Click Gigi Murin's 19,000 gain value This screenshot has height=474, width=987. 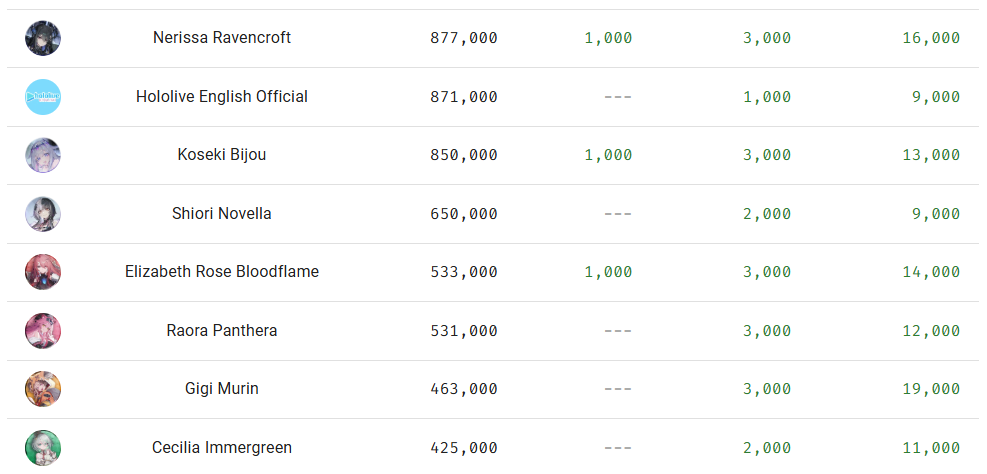pyautogui.click(x=930, y=390)
